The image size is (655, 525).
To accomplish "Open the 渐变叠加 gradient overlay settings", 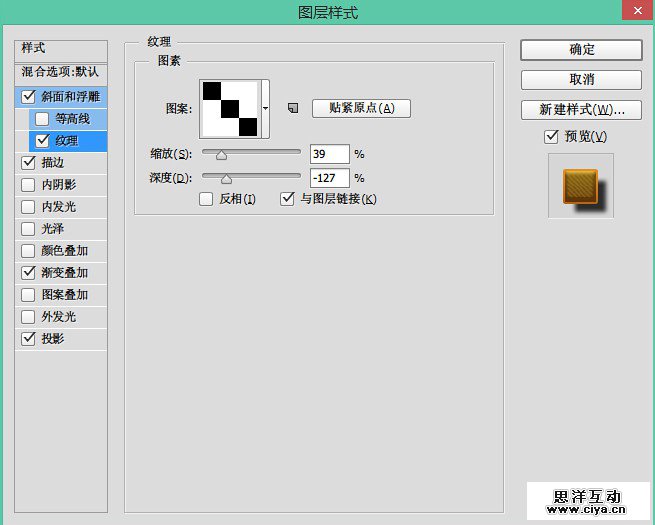I will click(x=64, y=273).
